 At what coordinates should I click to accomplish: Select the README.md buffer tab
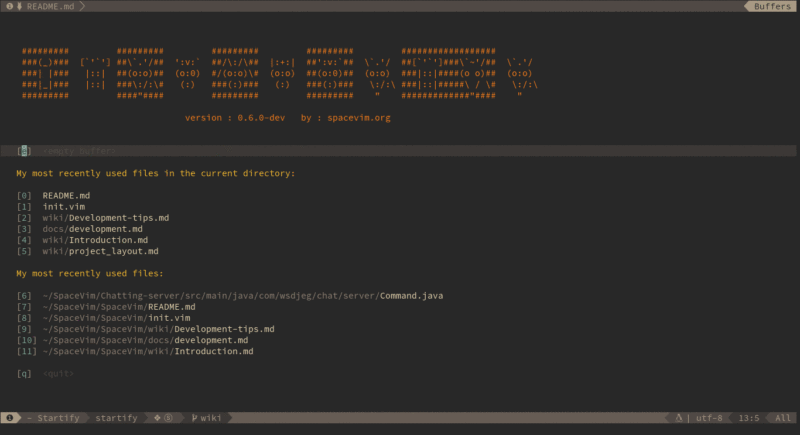pyautogui.click(x=51, y=6)
